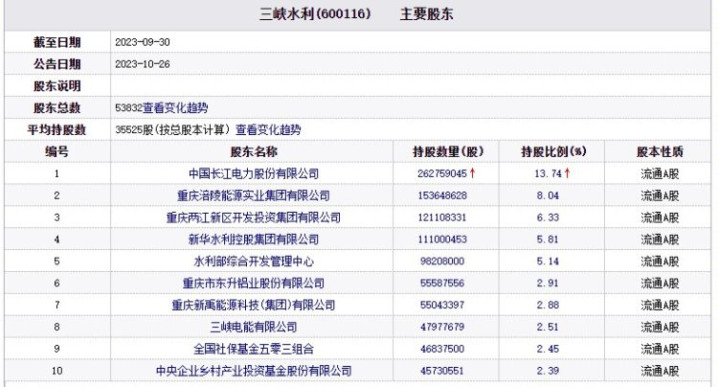This screenshot has width=718, height=387.
Task: Open shareholder 全国社保基金五零三组合
Action: click(254, 349)
